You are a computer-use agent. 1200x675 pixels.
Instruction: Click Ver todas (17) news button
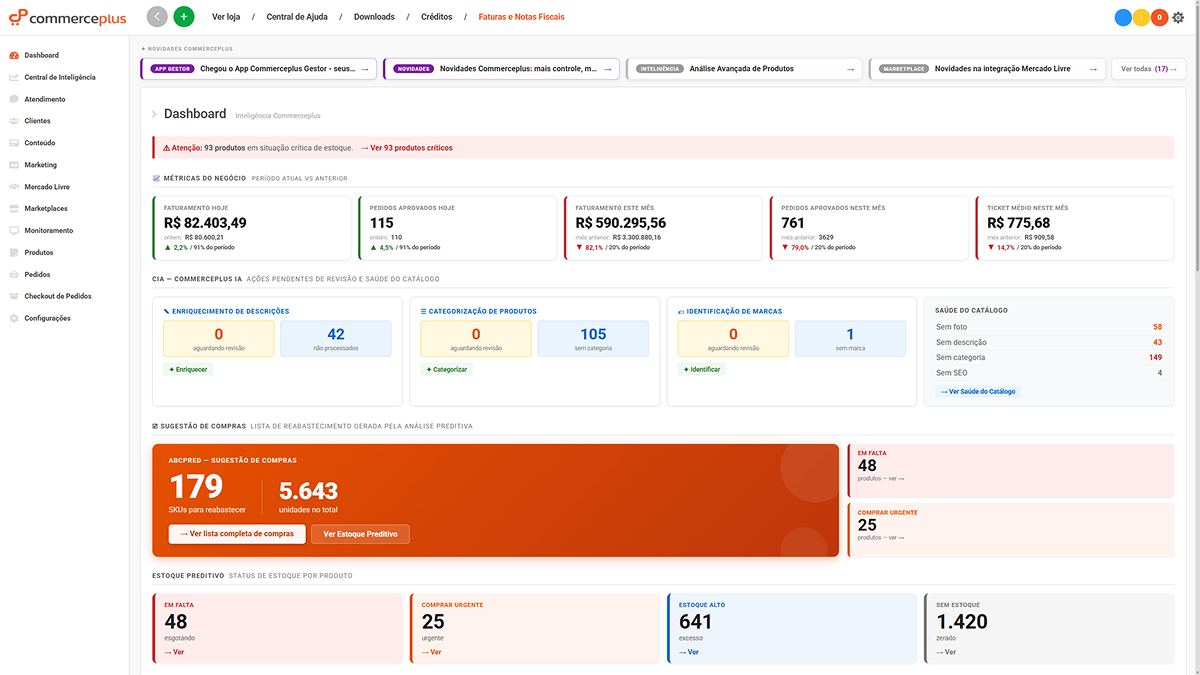(x=1149, y=69)
